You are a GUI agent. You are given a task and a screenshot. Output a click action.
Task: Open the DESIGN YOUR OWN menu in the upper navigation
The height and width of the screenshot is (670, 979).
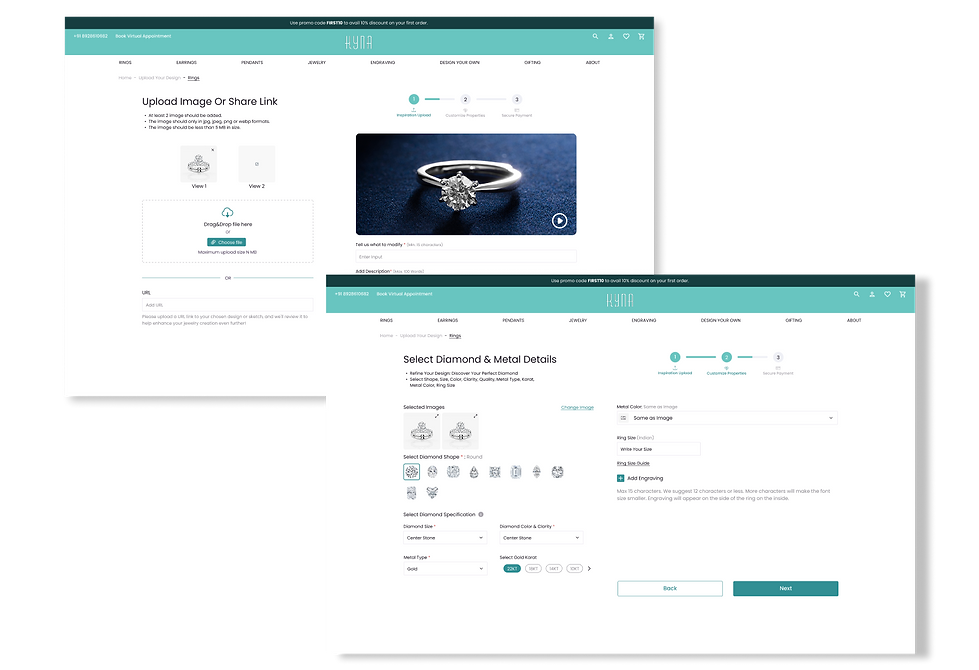coord(460,62)
